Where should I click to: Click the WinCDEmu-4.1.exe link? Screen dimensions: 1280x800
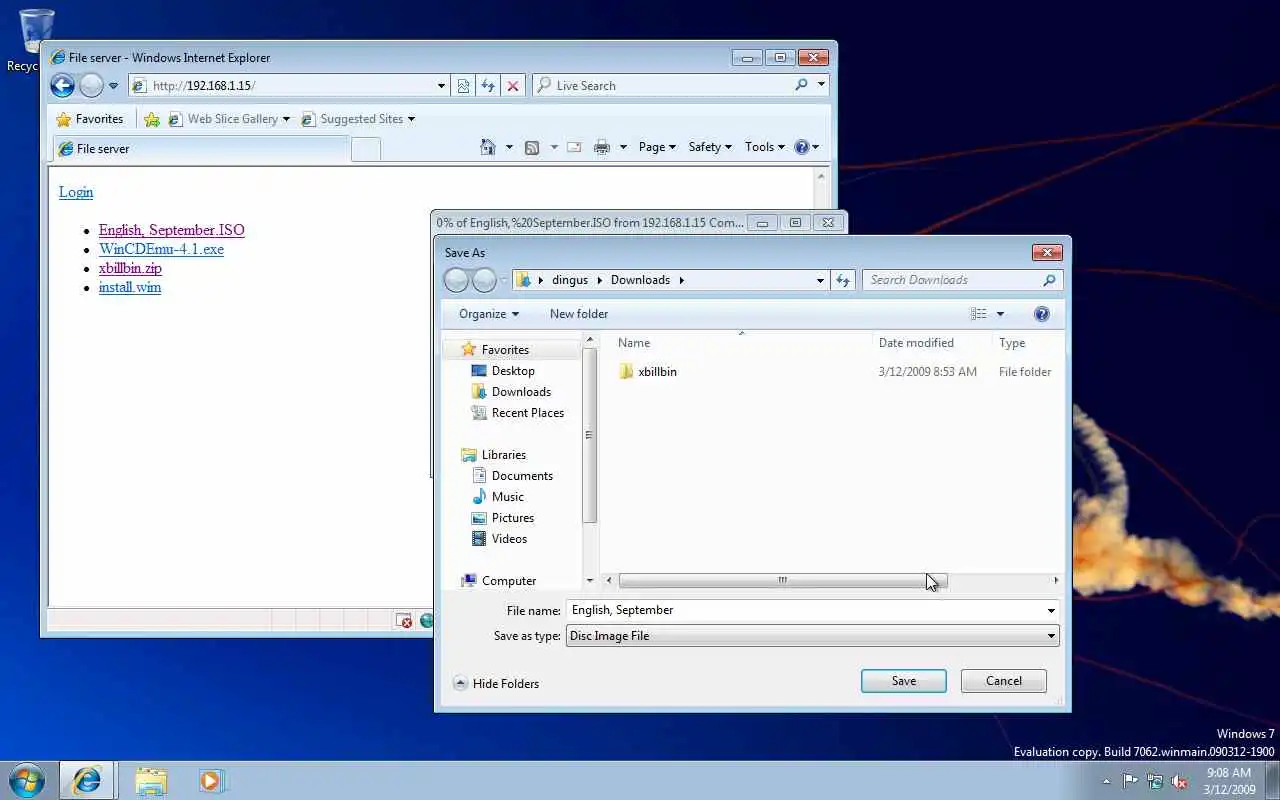161,249
